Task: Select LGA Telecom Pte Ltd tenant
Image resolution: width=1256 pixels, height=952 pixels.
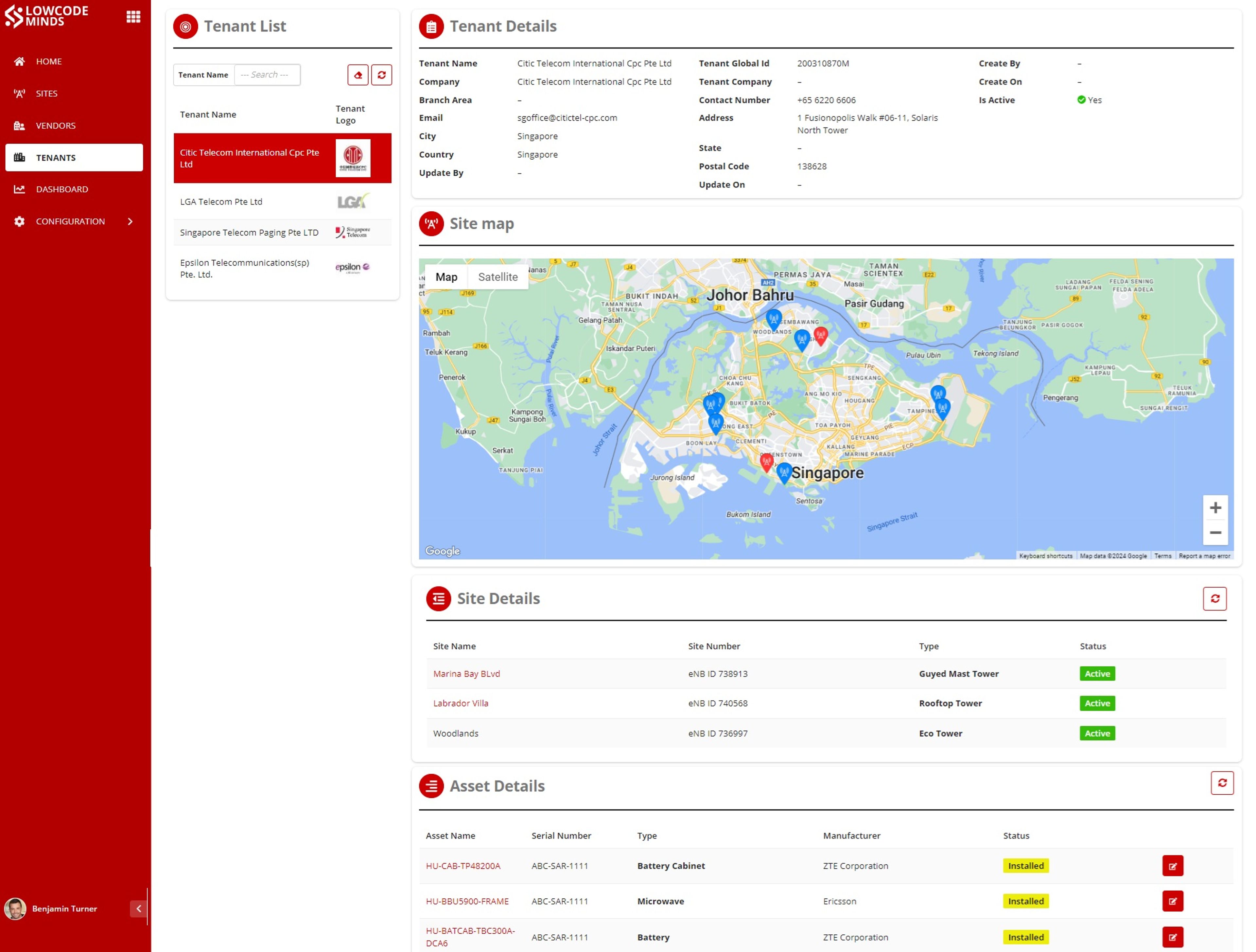Action: [282, 202]
